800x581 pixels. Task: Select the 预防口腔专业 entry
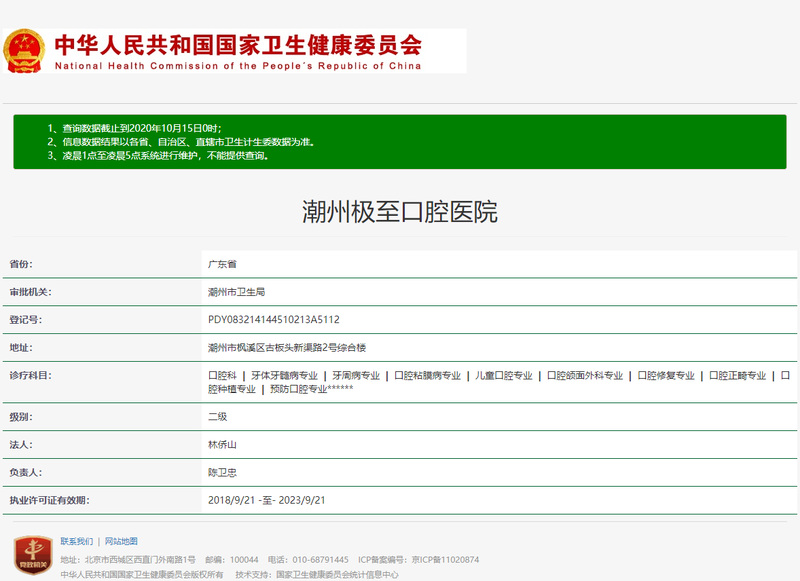click(x=298, y=389)
